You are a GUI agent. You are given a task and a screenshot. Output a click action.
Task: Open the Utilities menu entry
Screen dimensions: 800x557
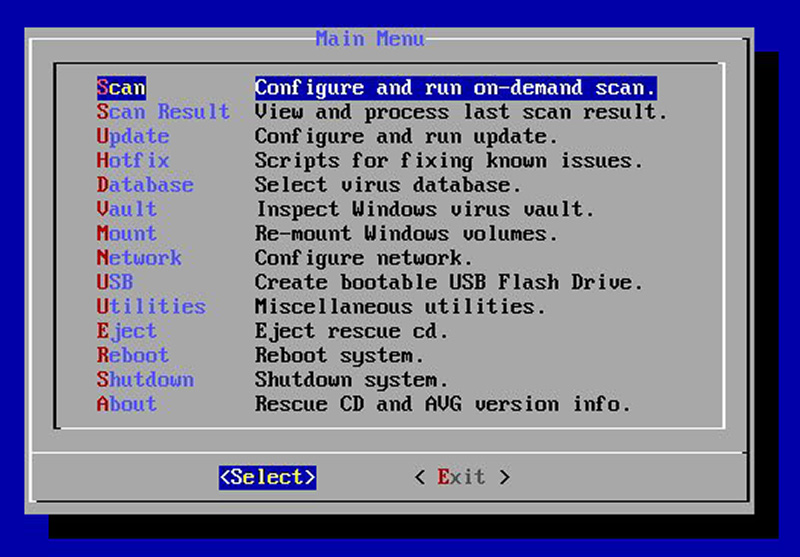[151, 307]
